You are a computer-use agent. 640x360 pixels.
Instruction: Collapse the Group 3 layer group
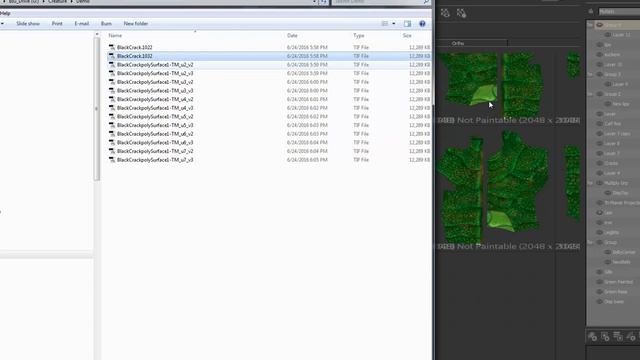point(590,74)
